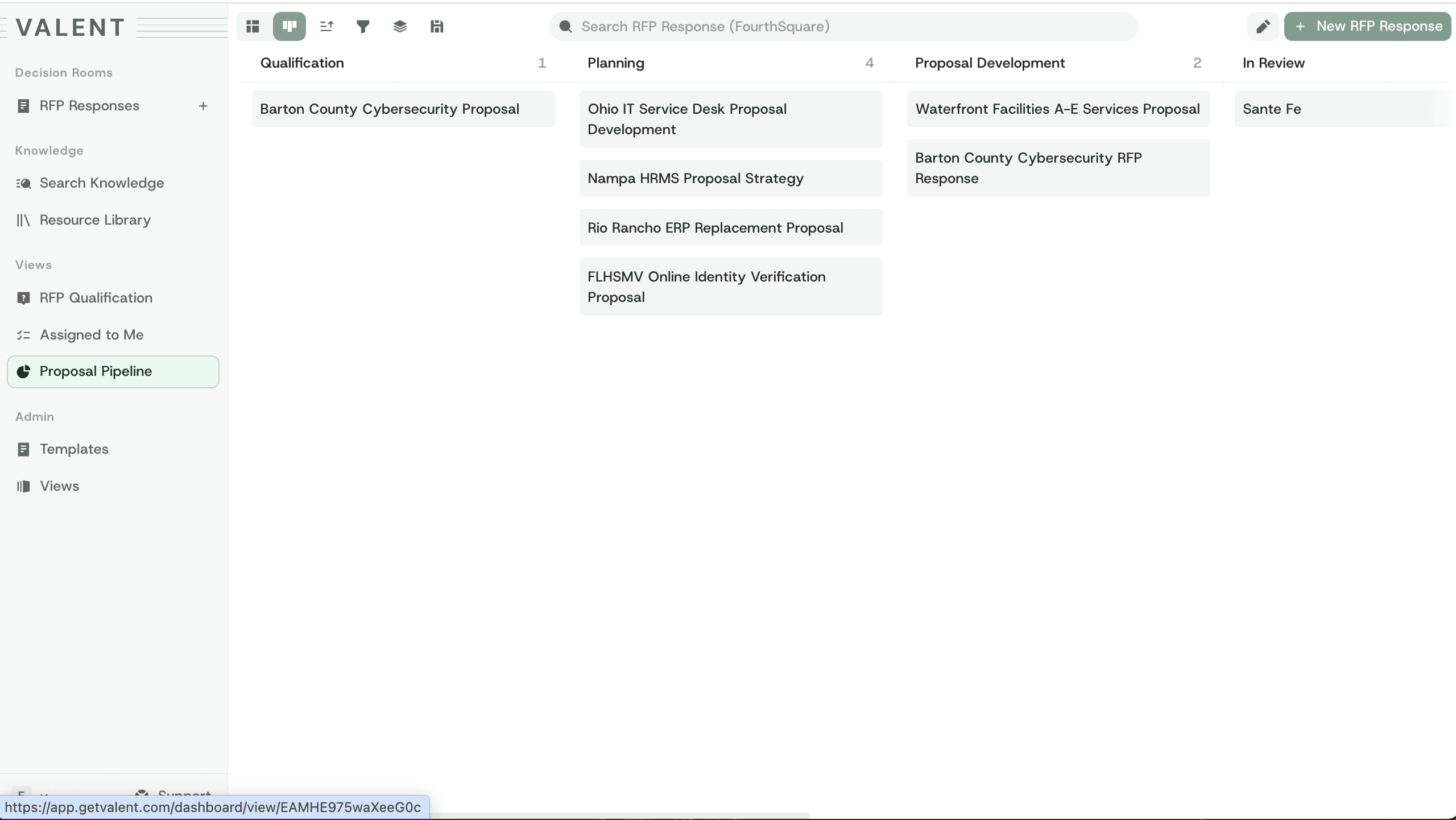1456x820 pixels.
Task: Open the sort options
Action: pyautogui.click(x=326, y=26)
